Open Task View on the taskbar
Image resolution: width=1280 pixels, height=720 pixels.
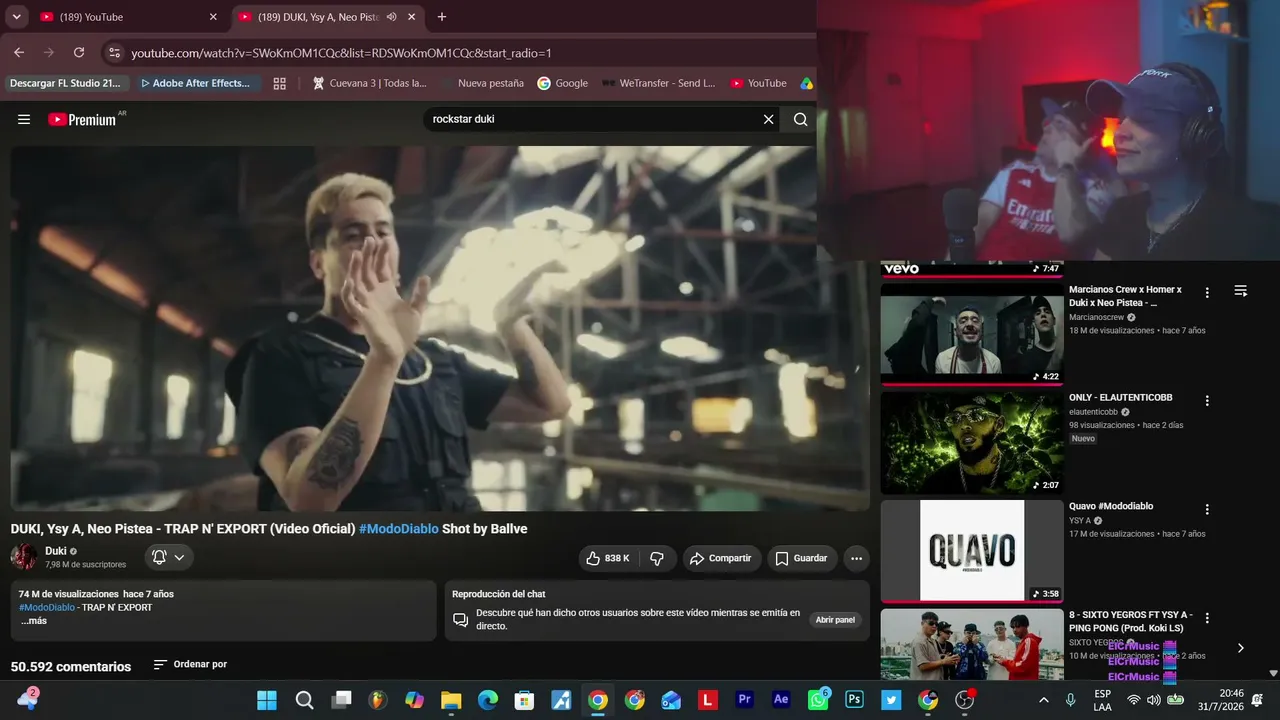tap(342, 700)
